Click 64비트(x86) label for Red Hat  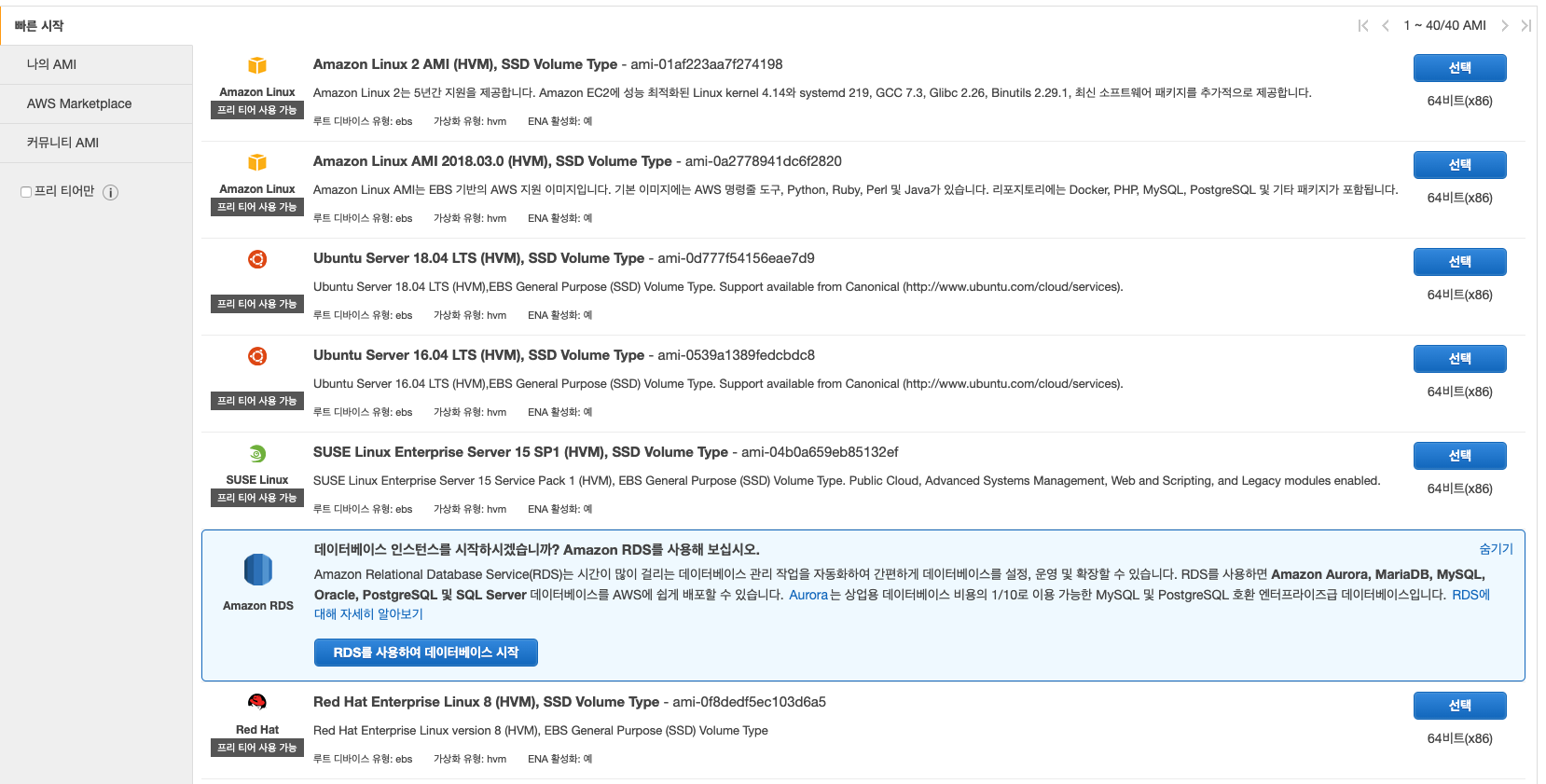point(1459,738)
